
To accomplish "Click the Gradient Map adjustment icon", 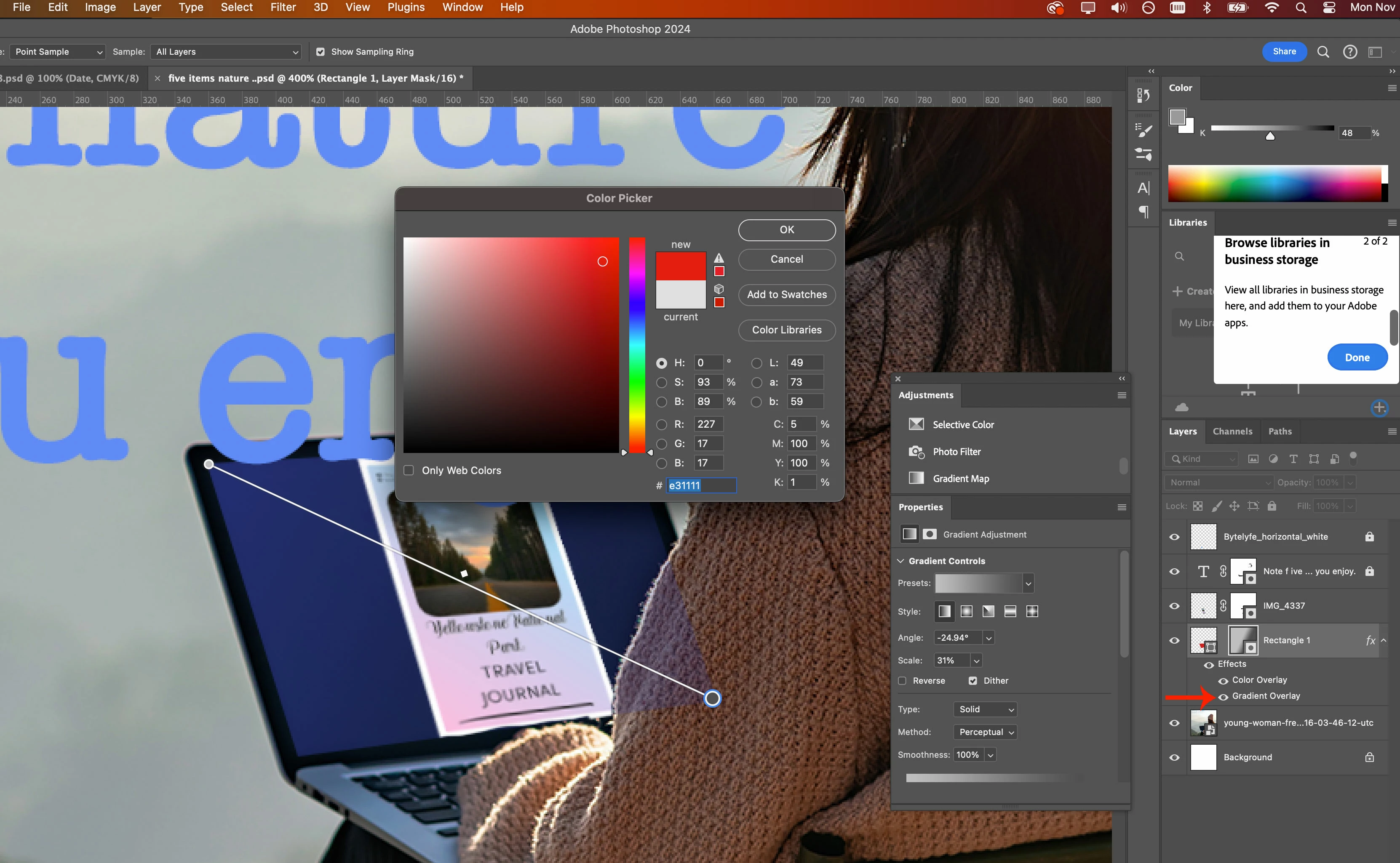I will click(916, 478).
